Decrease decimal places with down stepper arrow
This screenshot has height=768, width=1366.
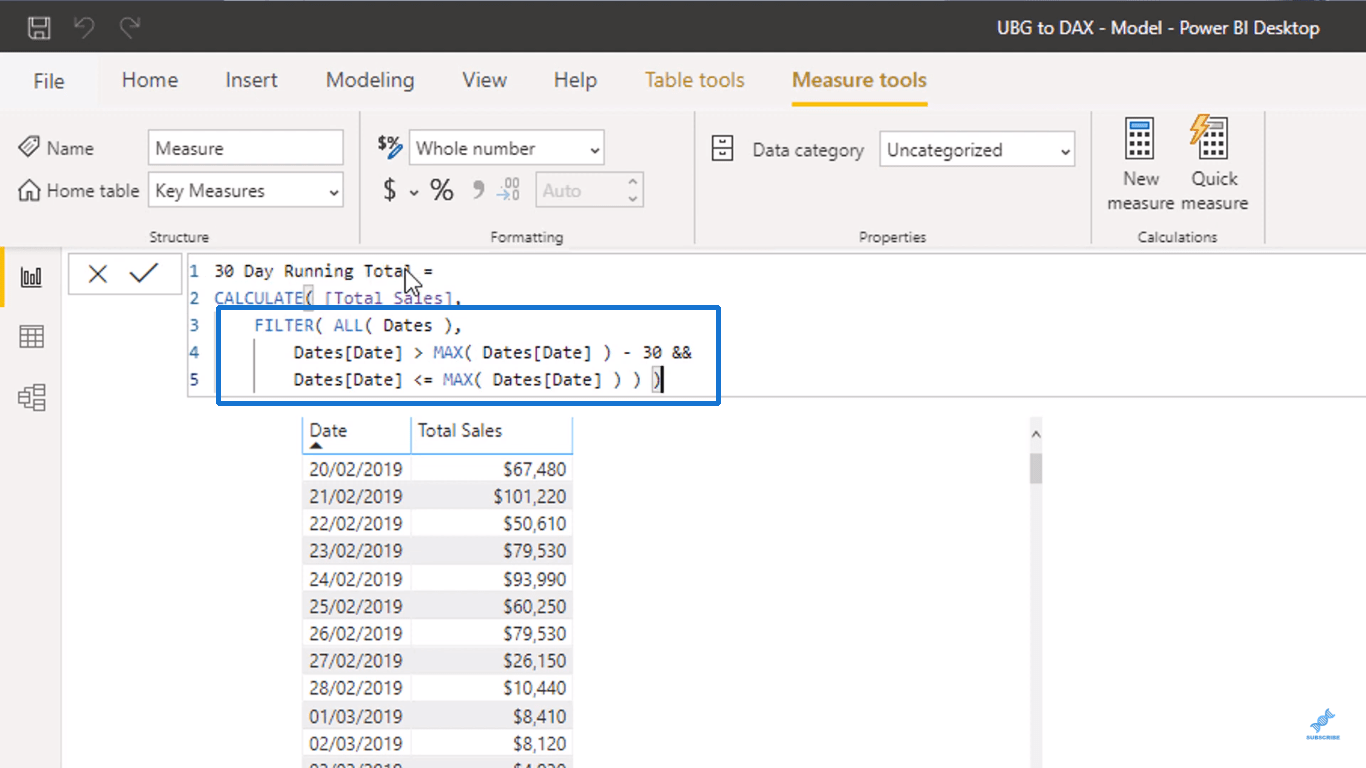point(632,198)
